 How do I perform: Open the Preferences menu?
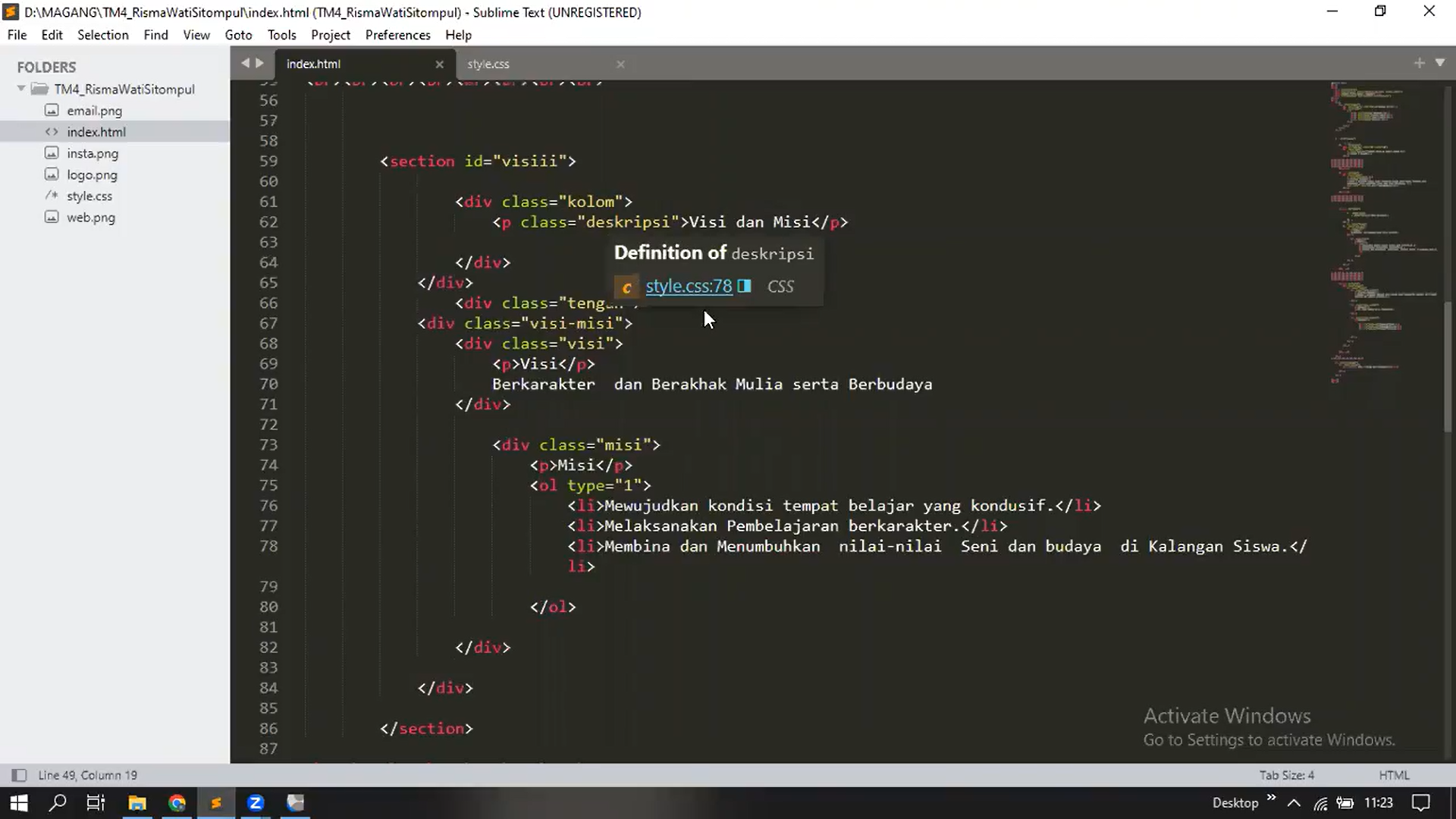coord(397,35)
